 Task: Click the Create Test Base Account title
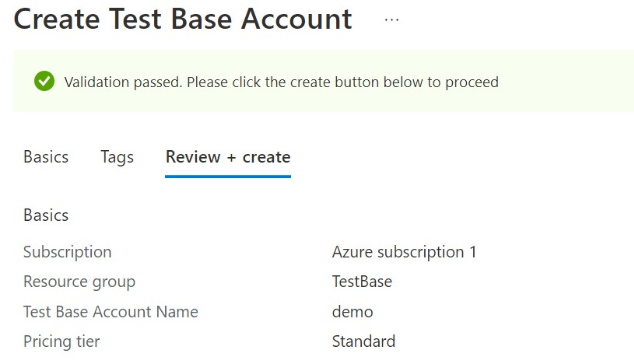(x=183, y=19)
